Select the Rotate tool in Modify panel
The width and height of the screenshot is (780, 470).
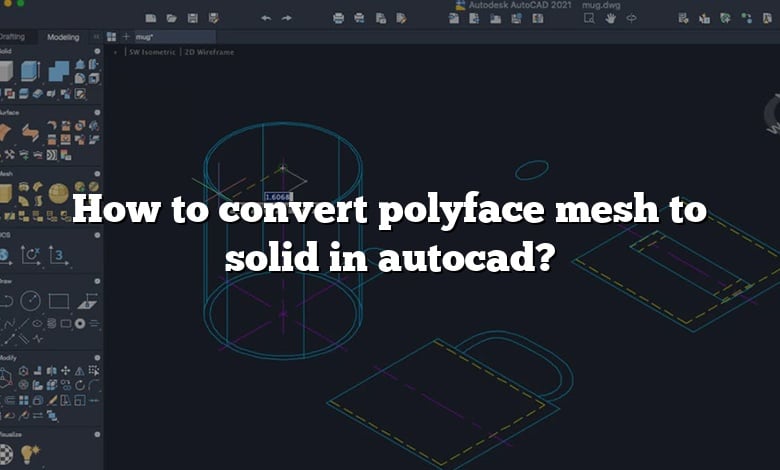(80, 385)
